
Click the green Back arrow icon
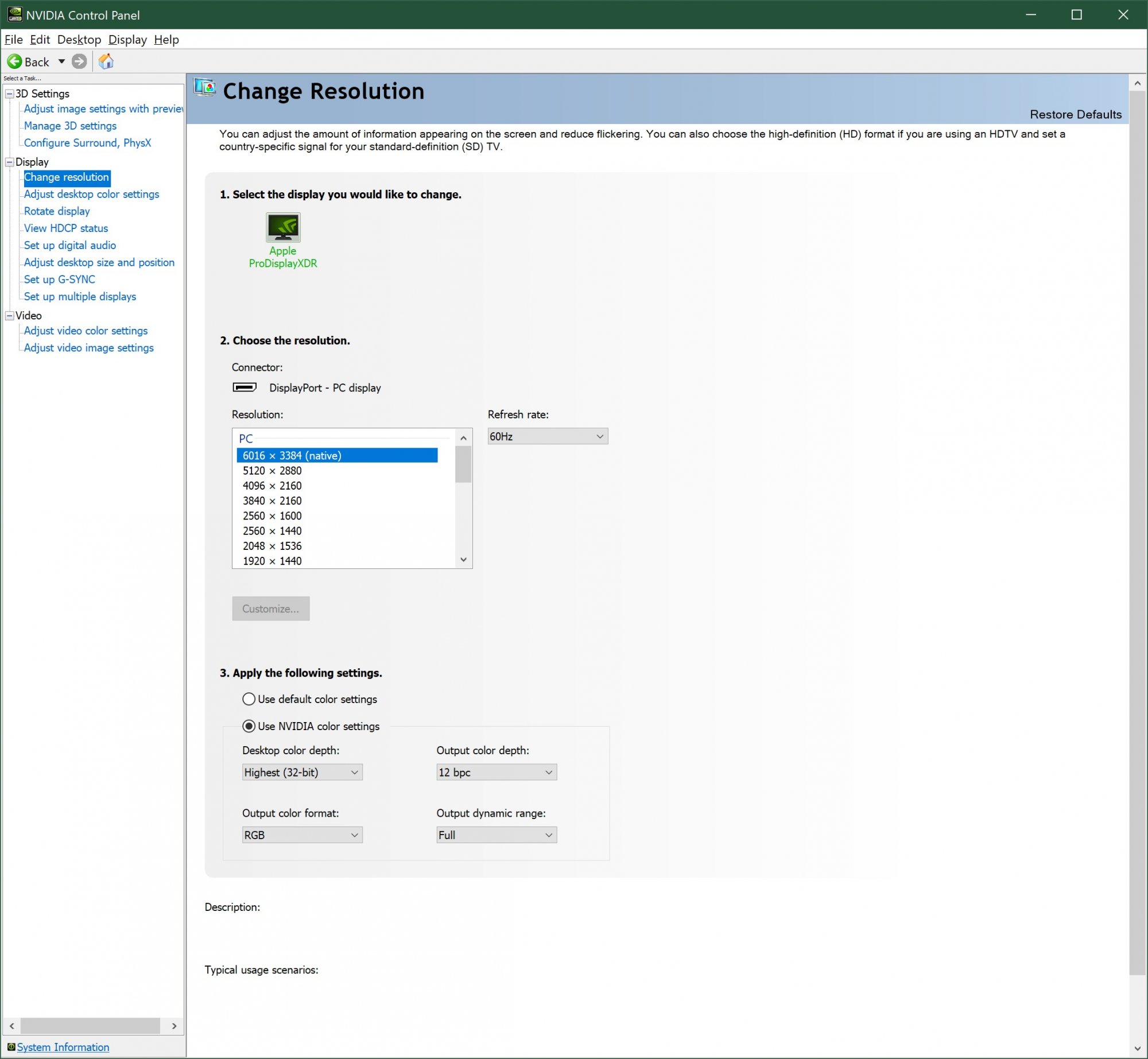[14, 61]
